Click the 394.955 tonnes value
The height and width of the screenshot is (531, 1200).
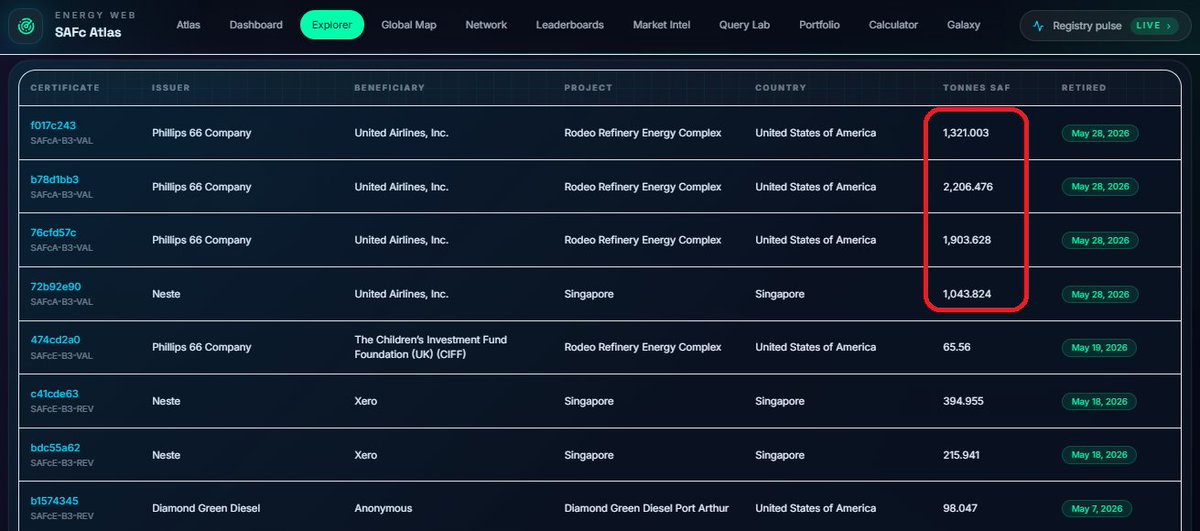click(963, 401)
